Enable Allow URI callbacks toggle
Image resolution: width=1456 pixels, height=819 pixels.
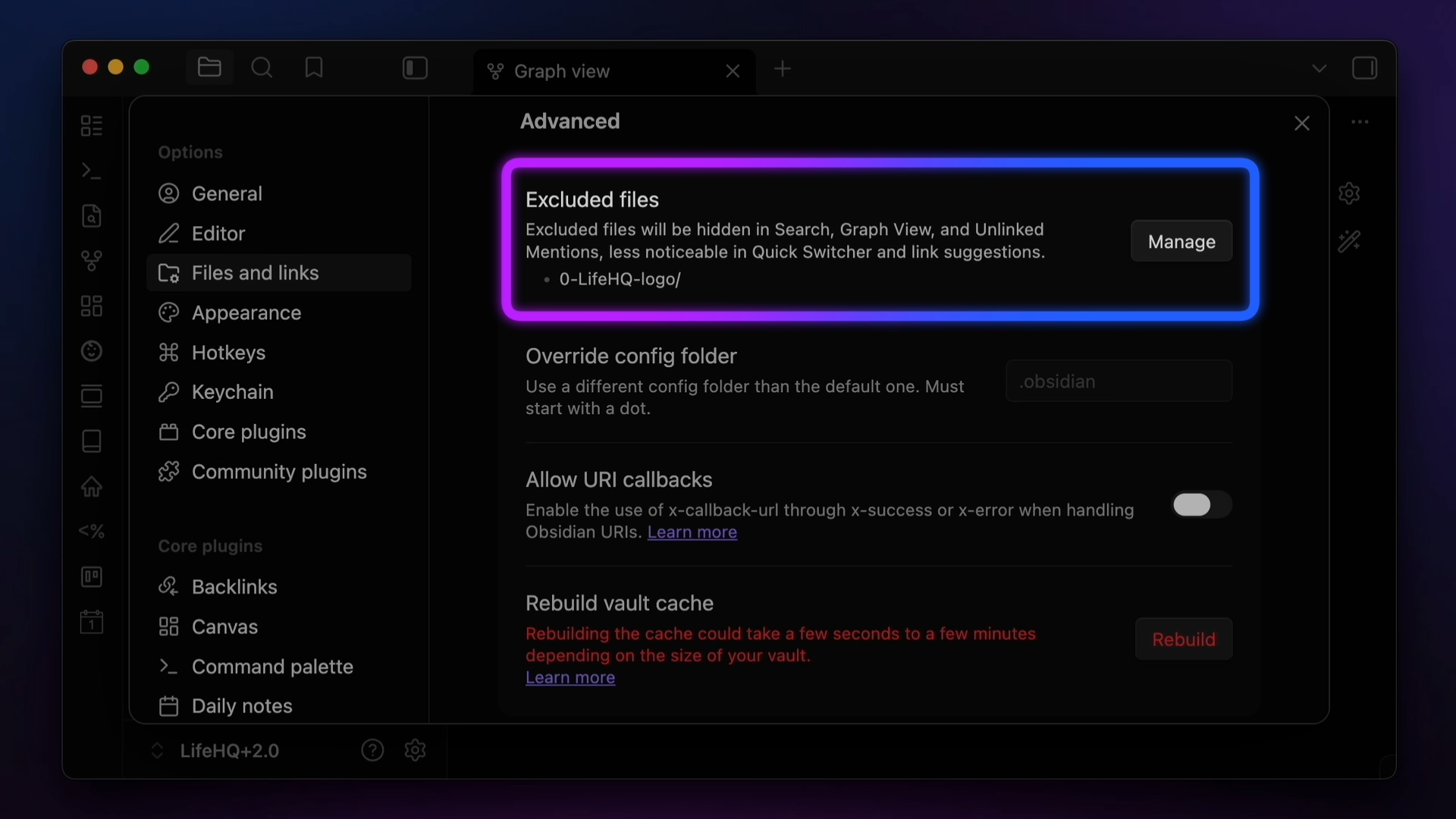click(1200, 505)
